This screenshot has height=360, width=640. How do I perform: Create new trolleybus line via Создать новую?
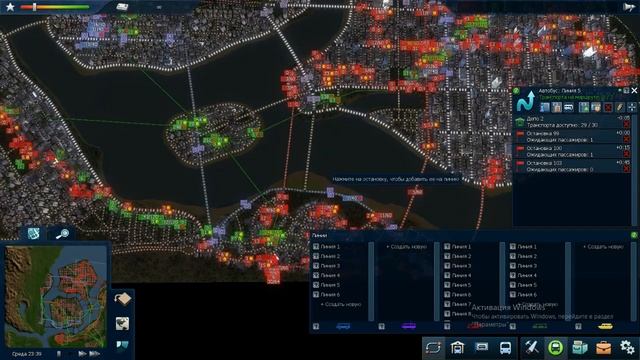click(x=407, y=247)
